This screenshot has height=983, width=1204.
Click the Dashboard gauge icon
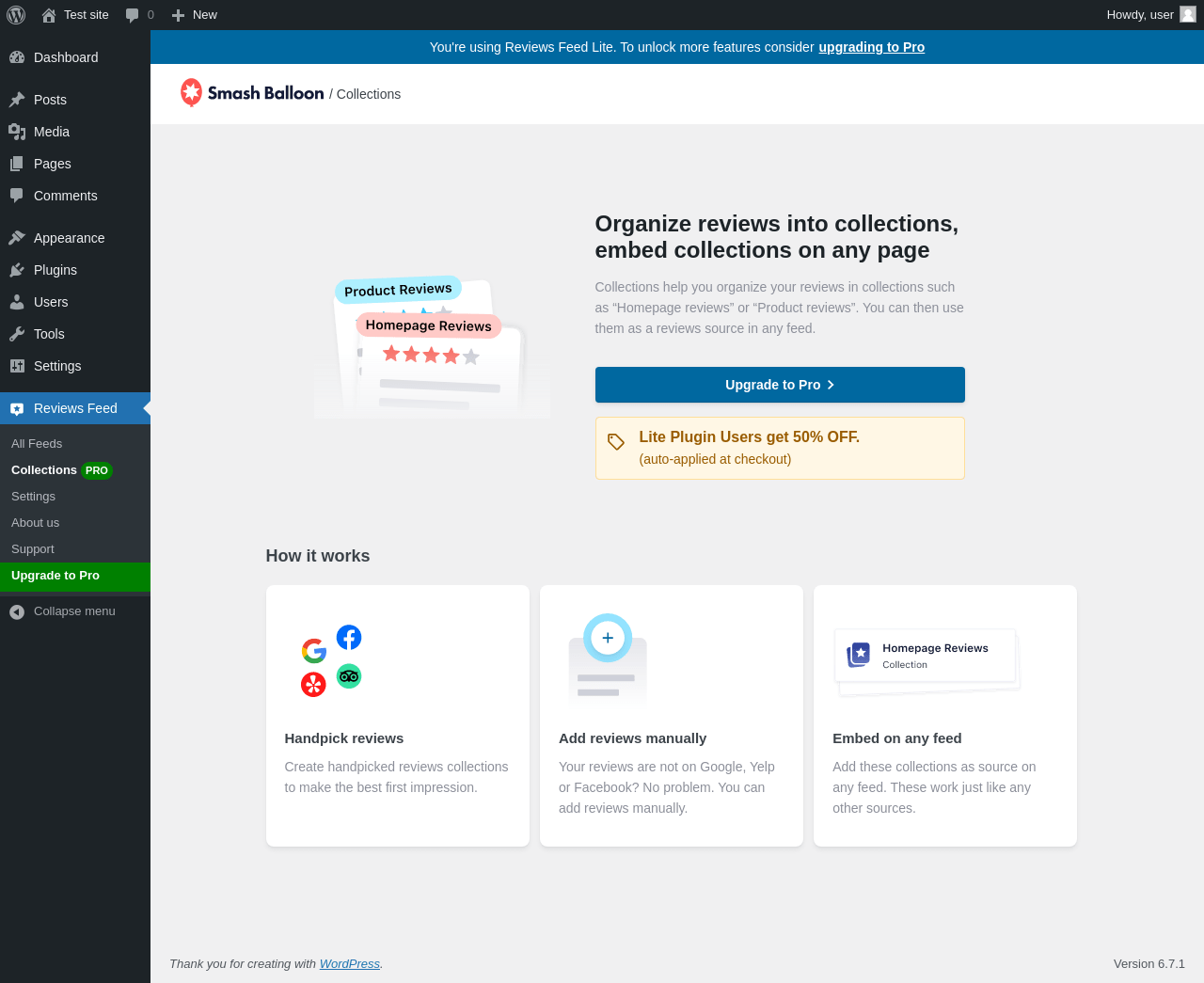click(x=17, y=57)
